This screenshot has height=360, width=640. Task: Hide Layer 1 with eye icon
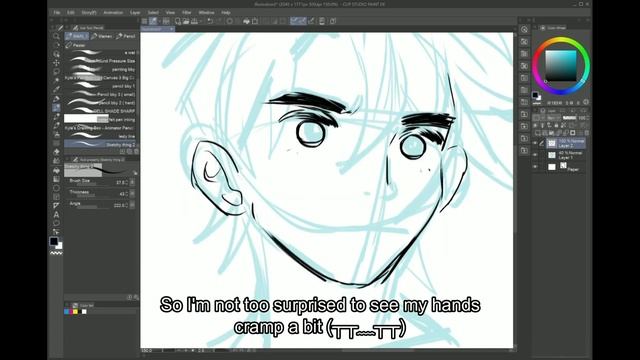535,155
